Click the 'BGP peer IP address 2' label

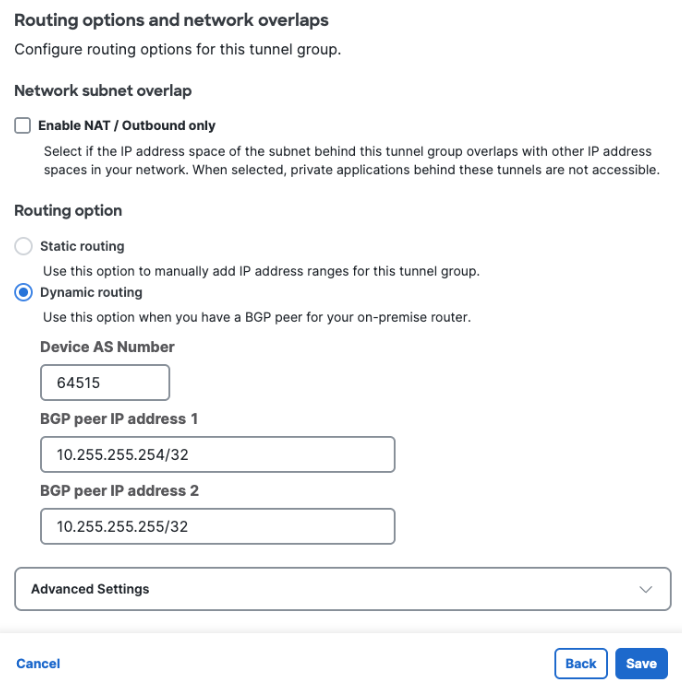pos(119,491)
